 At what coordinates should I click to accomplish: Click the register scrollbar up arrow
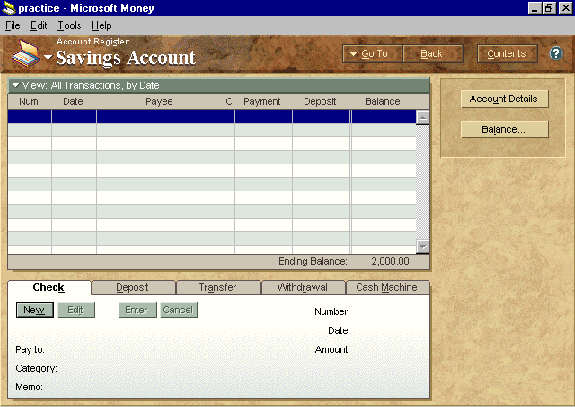(422, 117)
